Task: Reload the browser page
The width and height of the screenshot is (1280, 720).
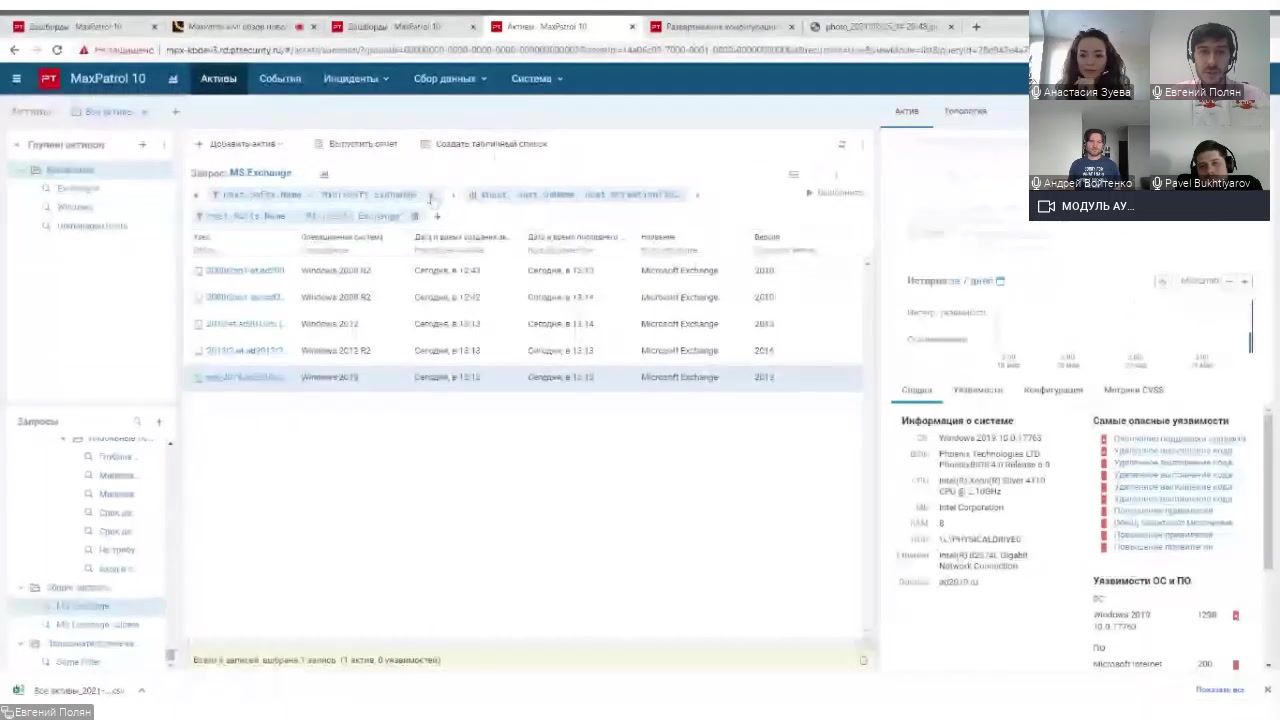Action: [x=57, y=50]
